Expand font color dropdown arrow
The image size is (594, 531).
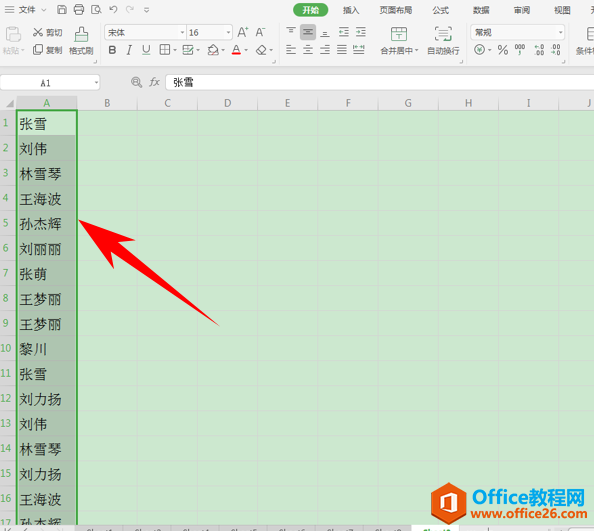tap(246, 50)
